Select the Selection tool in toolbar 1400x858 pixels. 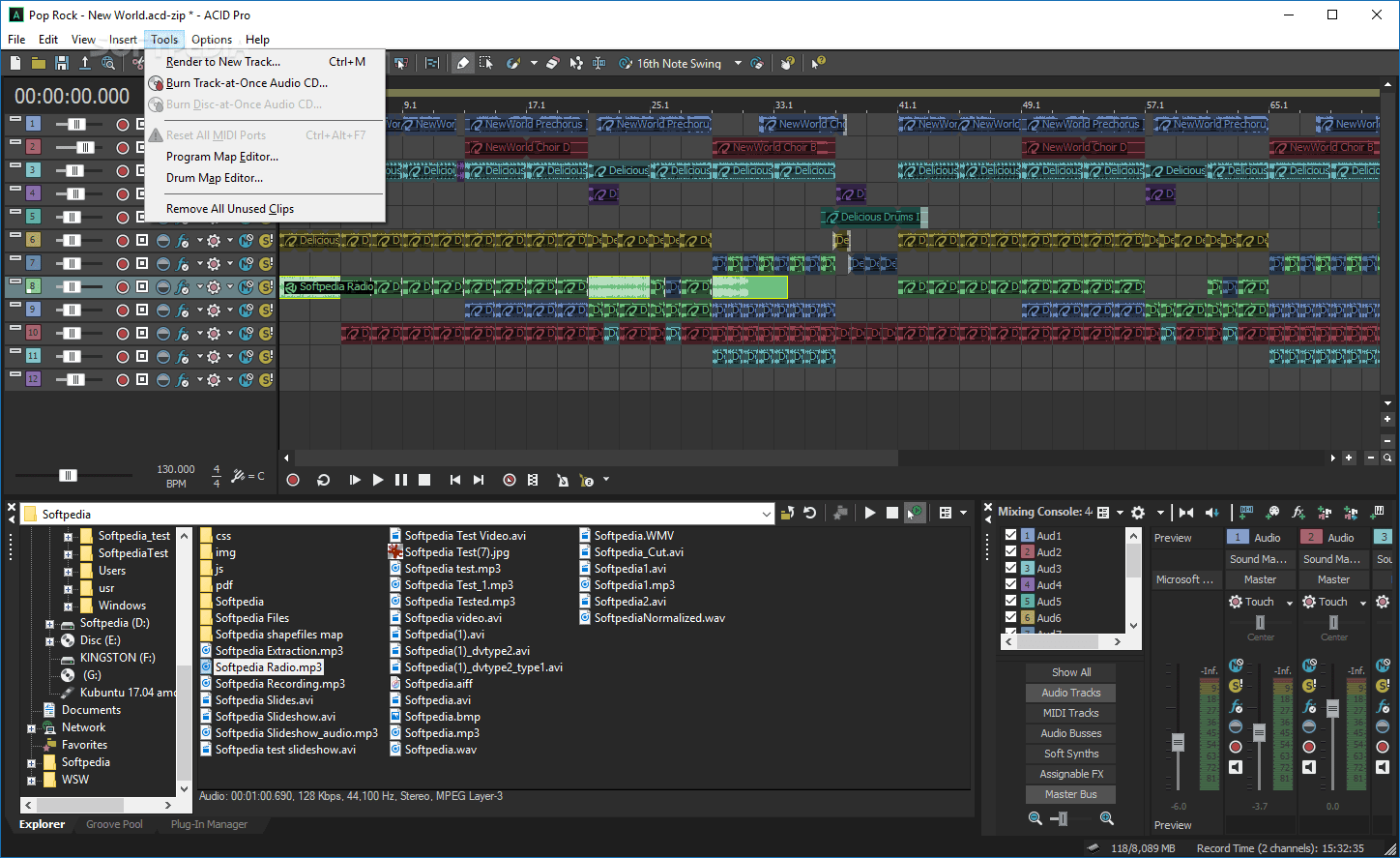point(486,63)
